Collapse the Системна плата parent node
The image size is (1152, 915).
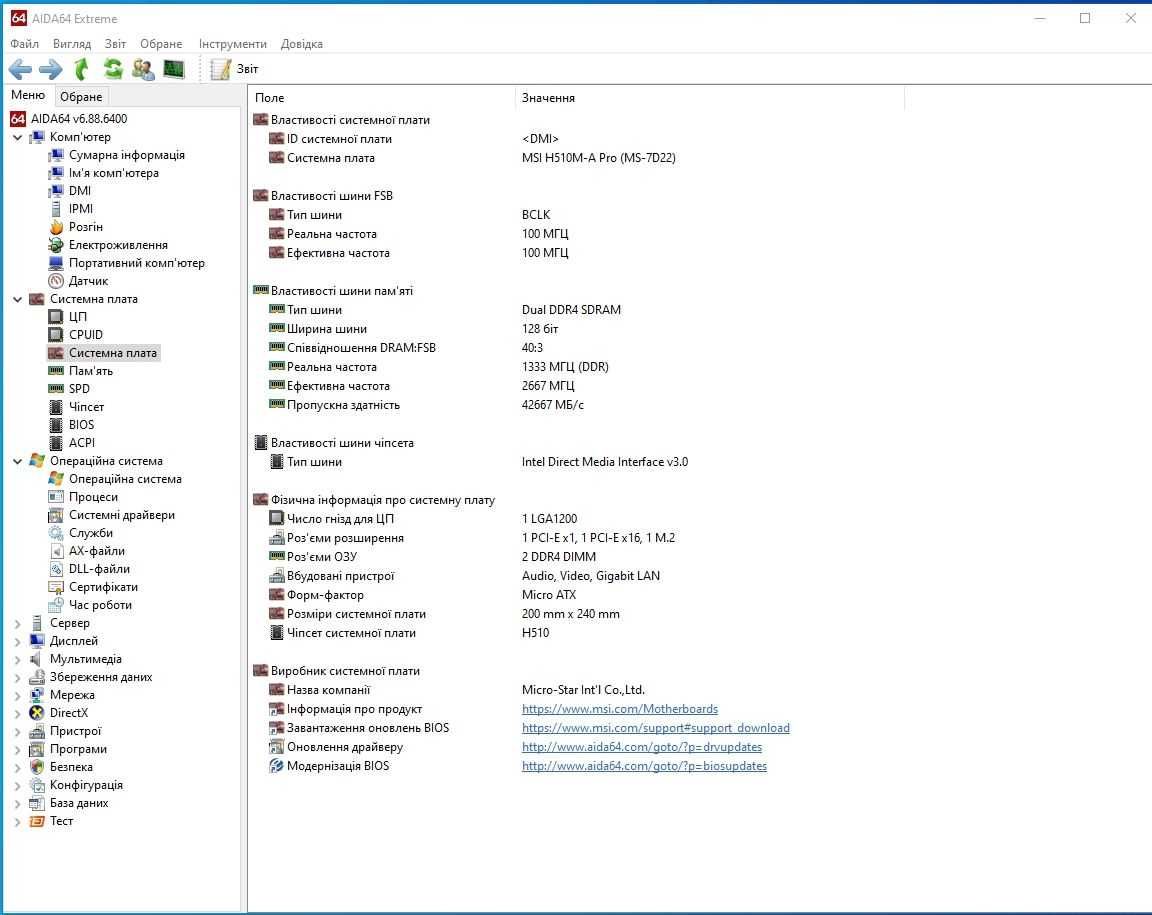tap(18, 299)
